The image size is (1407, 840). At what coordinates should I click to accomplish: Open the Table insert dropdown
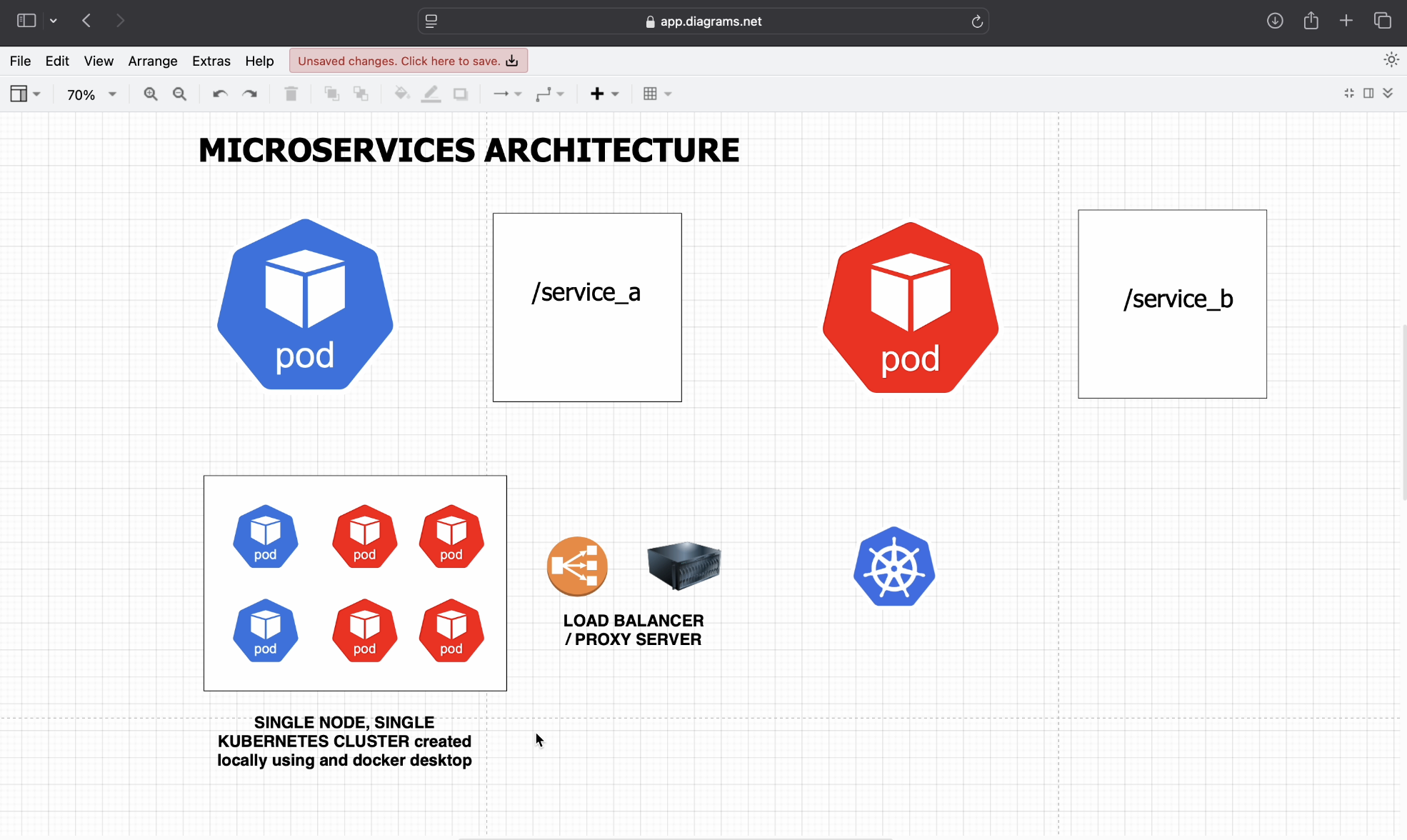point(657,94)
